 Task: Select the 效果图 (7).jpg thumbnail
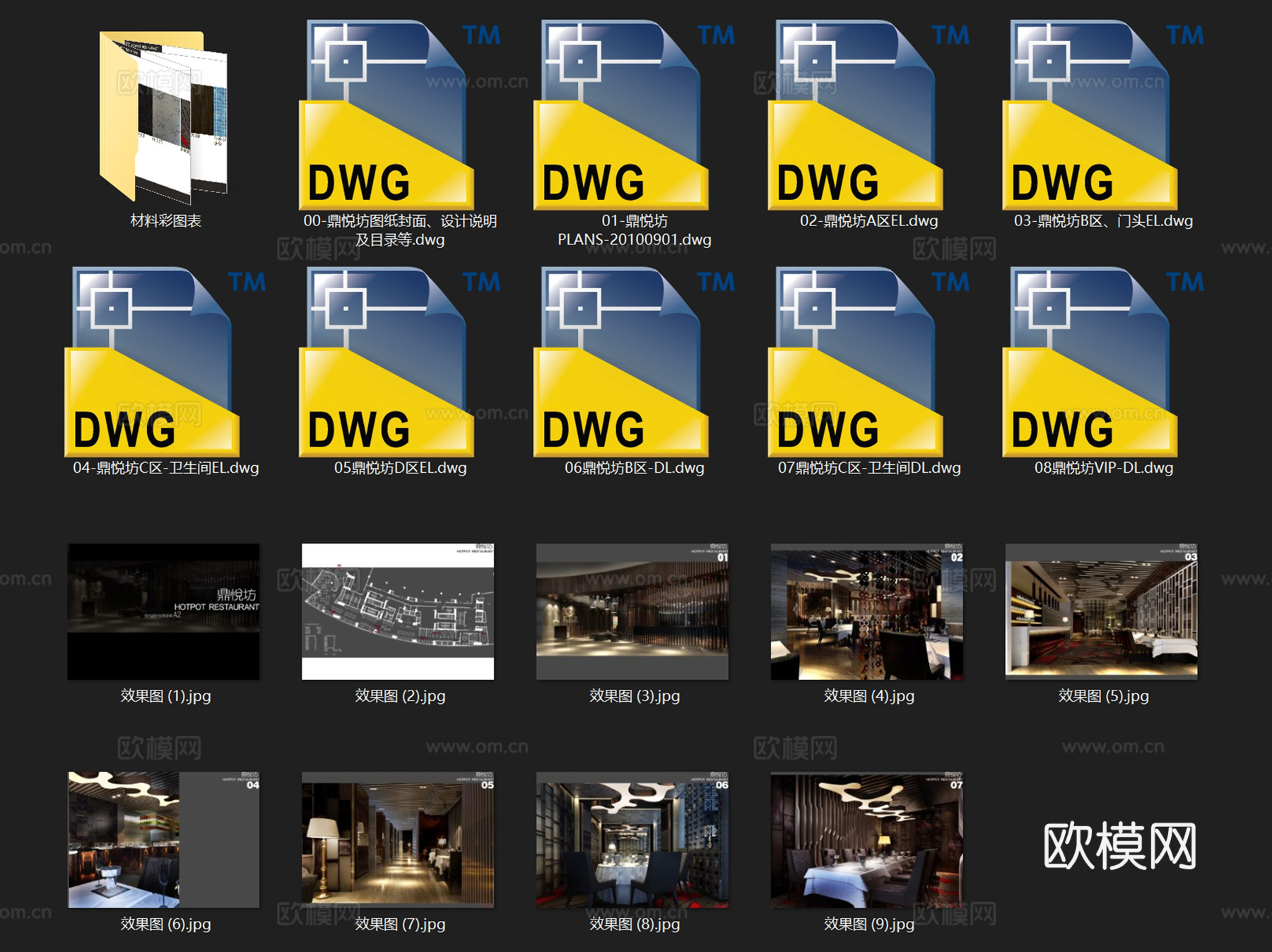[398, 840]
